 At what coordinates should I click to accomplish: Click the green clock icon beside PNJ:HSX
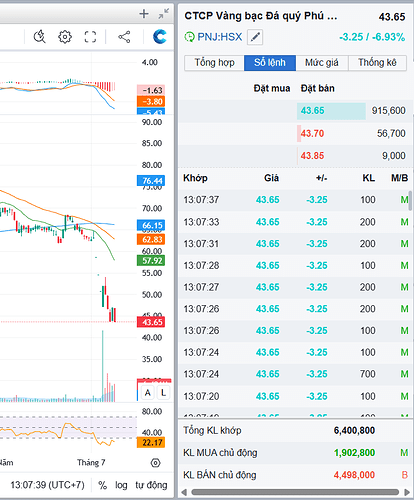(189, 37)
